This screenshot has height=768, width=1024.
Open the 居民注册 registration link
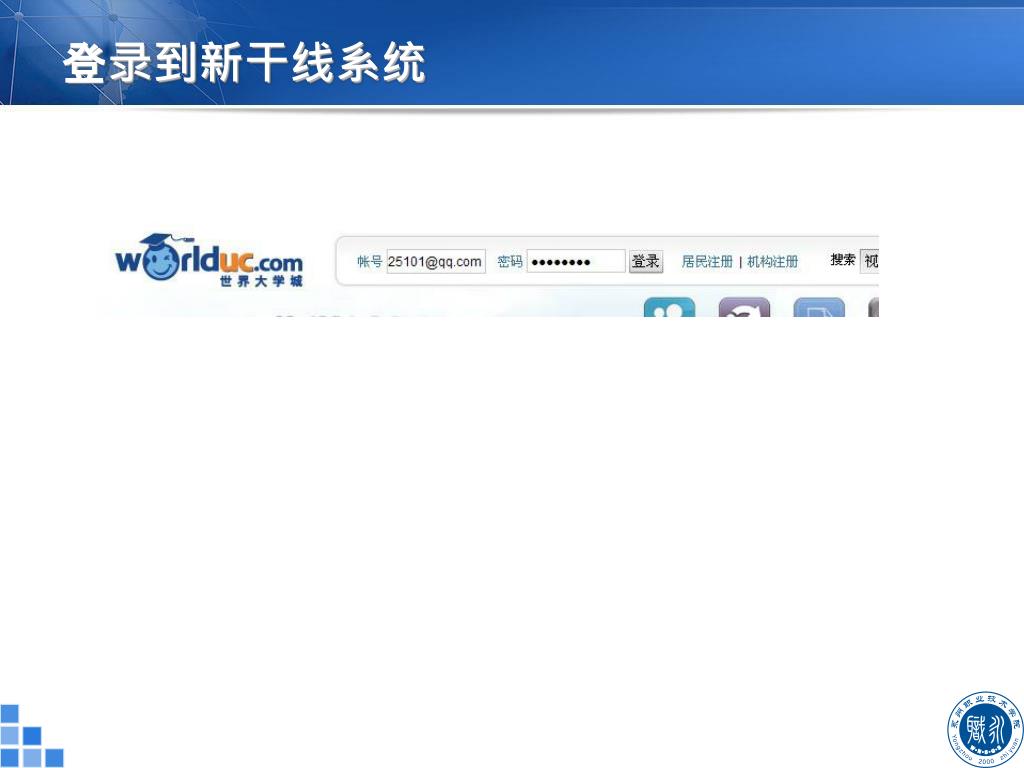tap(707, 261)
